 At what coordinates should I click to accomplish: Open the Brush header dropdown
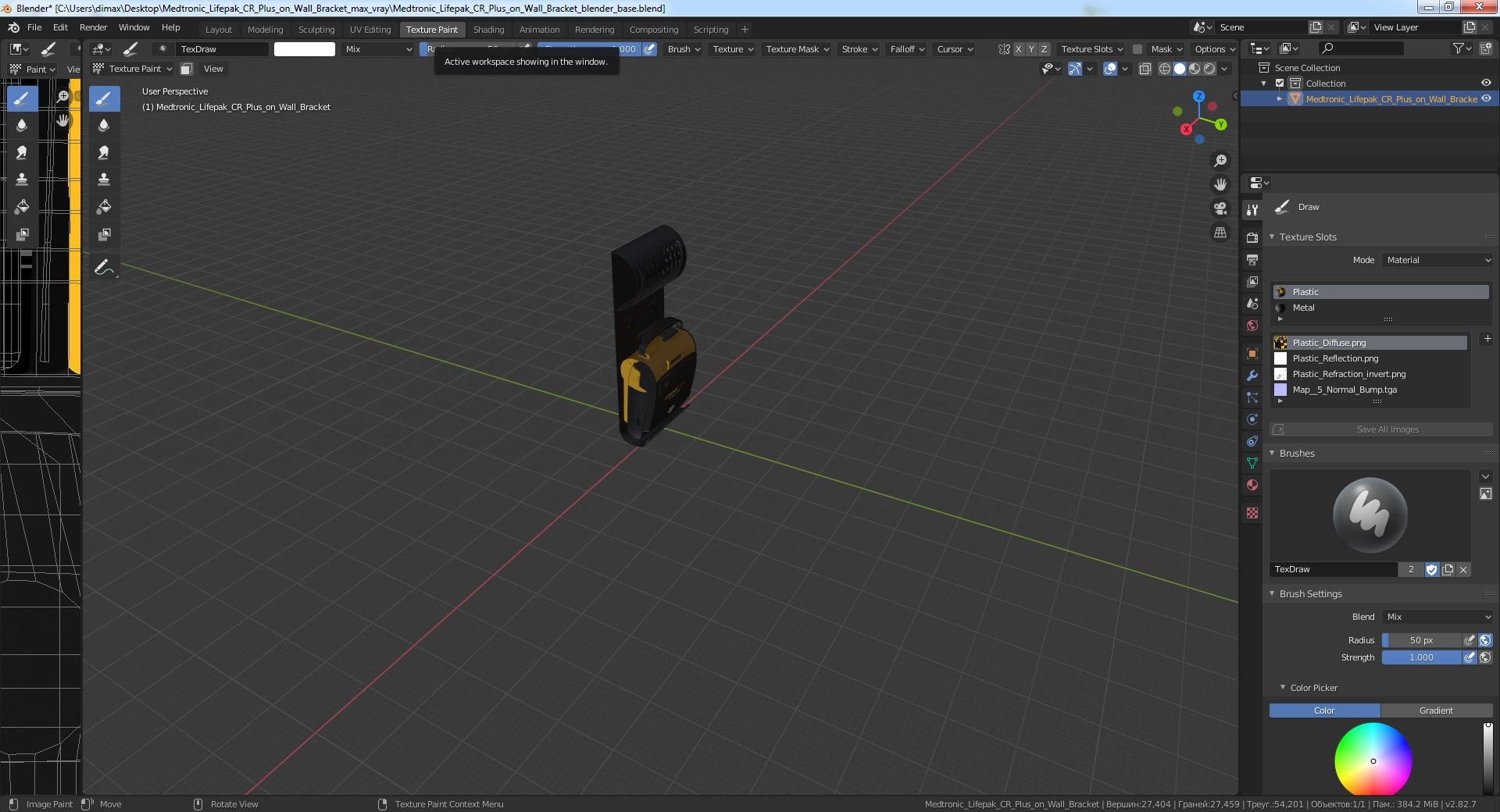point(684,49)
